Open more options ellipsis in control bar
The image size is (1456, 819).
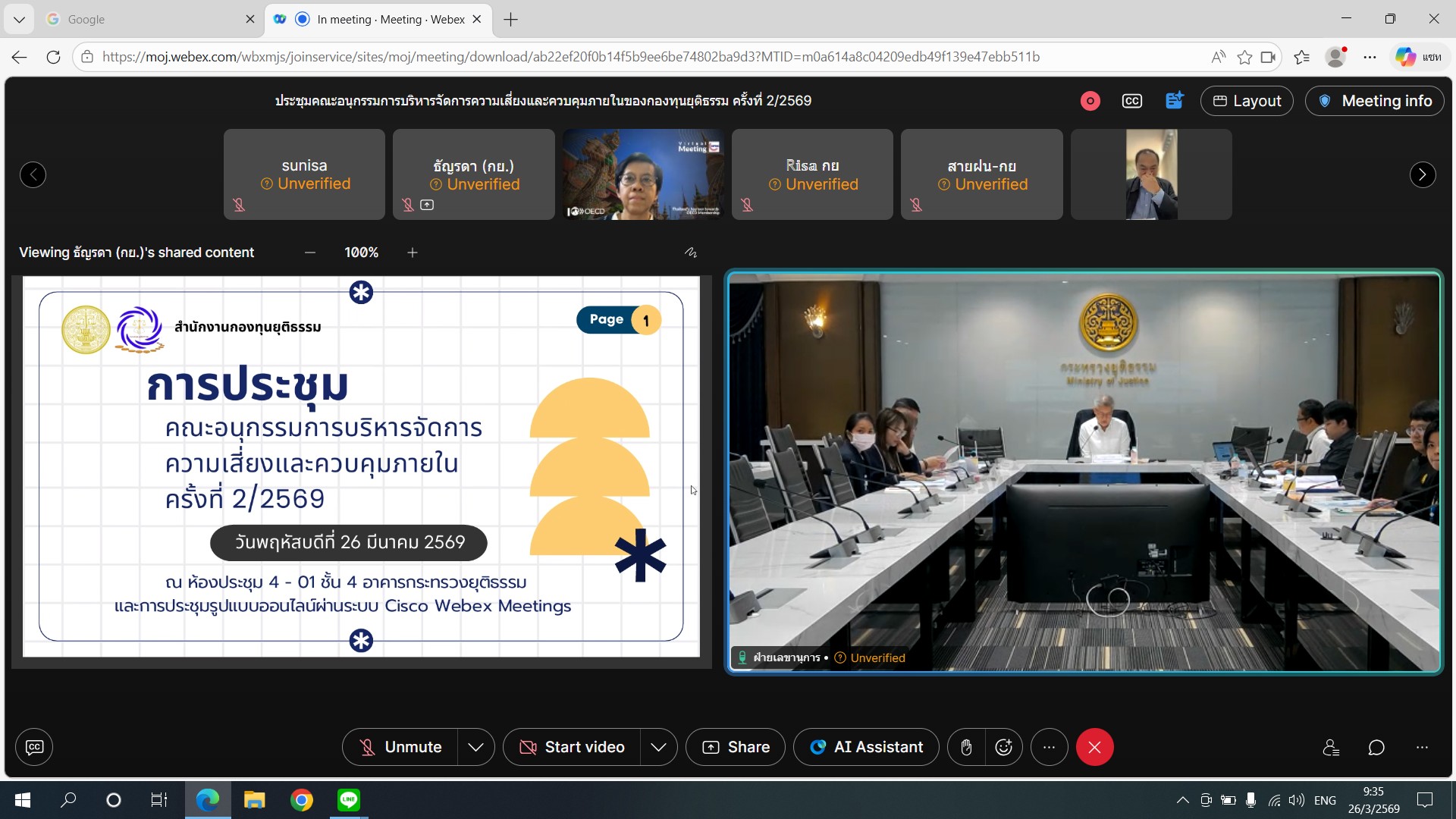1049,747
